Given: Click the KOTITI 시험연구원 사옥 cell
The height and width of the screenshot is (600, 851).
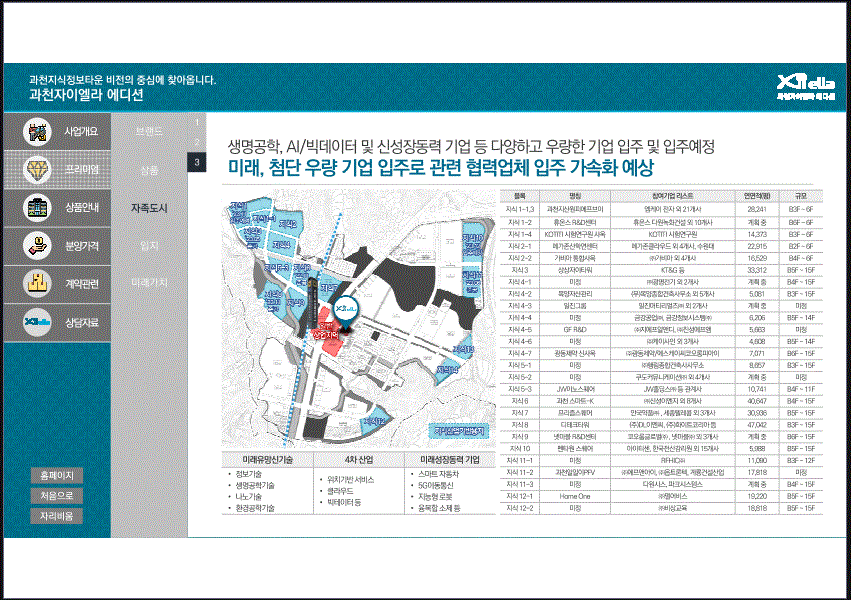Looking at the screenshot, I should pos(575,234).
